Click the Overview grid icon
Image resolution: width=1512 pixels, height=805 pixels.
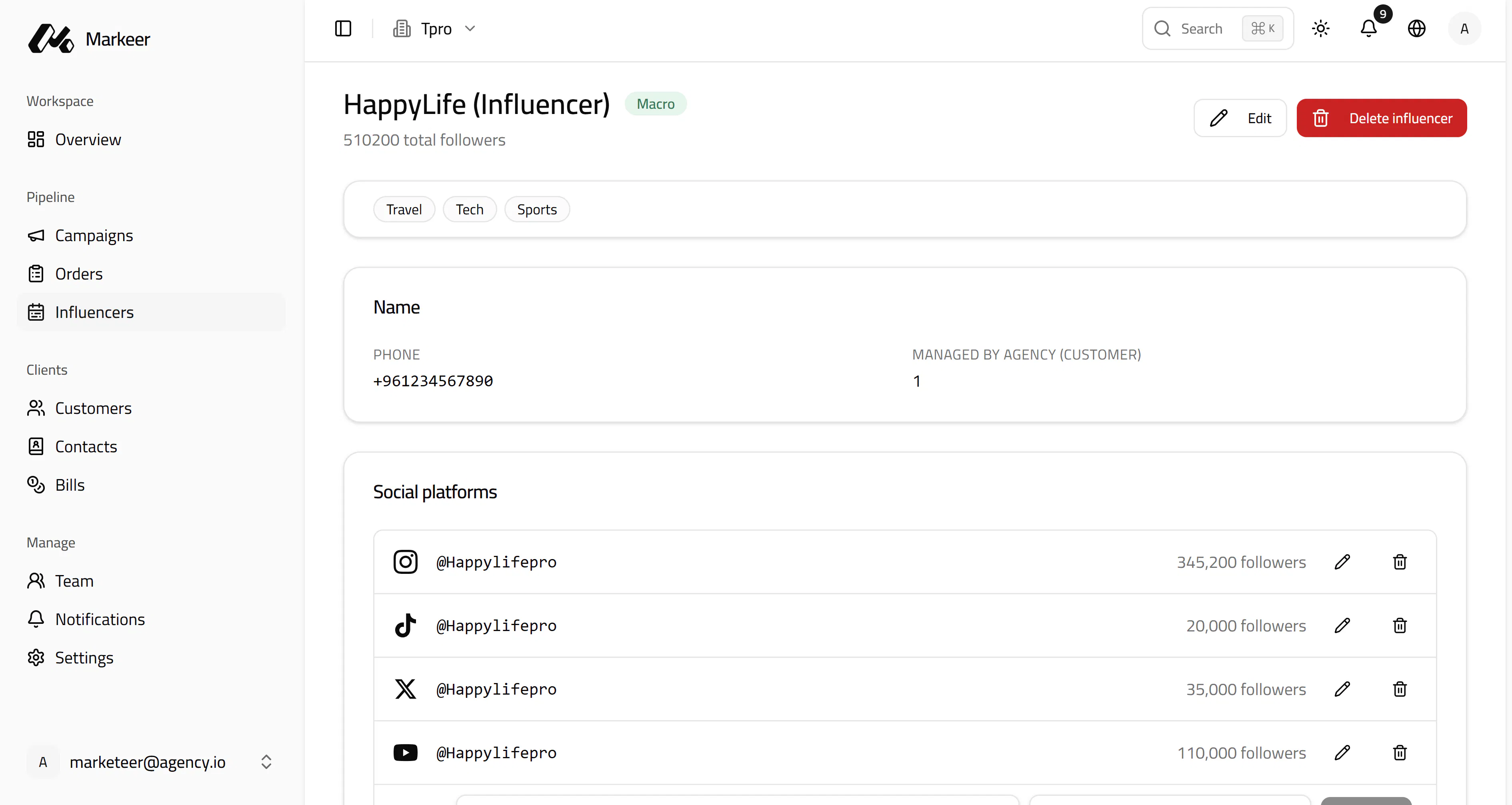click(36, 139)
